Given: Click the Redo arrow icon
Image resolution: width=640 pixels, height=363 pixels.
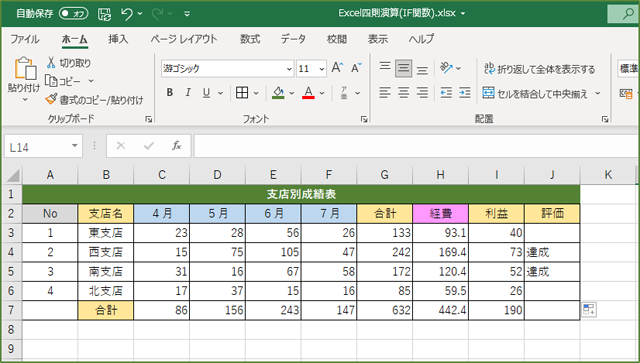Looking at the screenshot, I should 157,14.
